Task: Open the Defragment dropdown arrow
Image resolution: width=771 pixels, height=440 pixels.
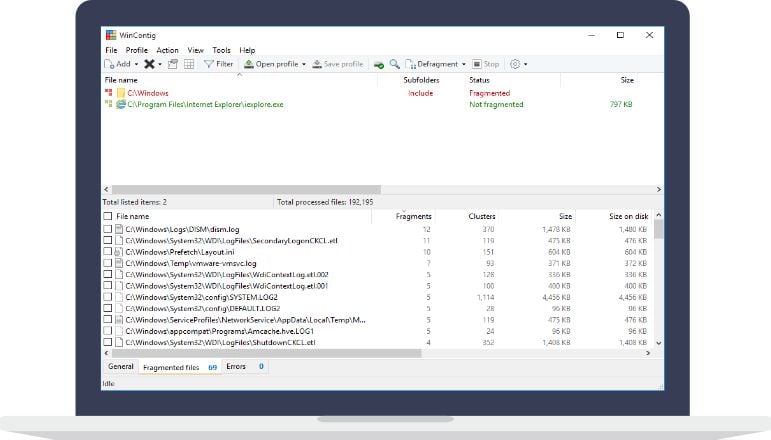Action: (464, 64)
